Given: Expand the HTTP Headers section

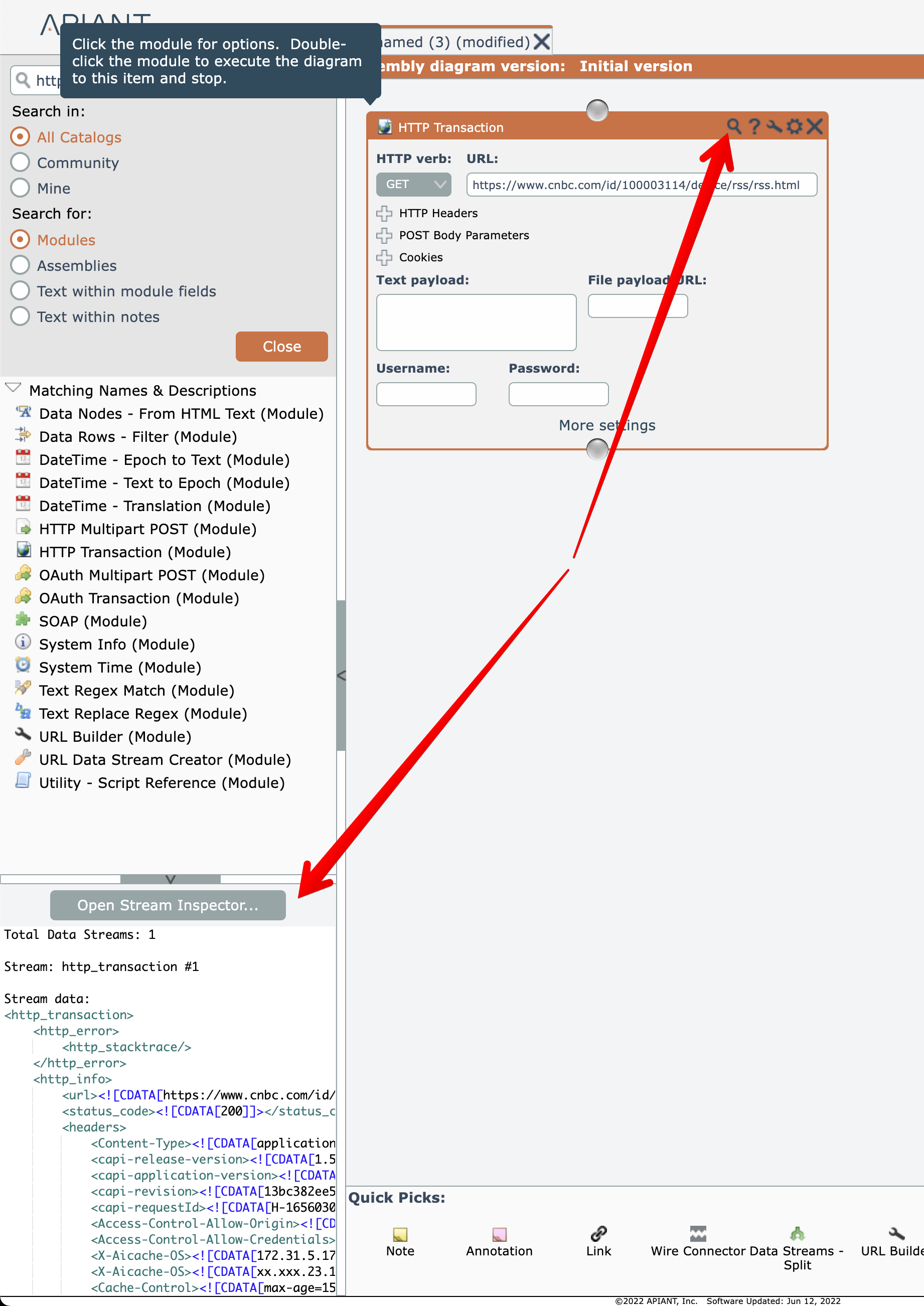Looking at the screenshot, I should click(384, 213).
